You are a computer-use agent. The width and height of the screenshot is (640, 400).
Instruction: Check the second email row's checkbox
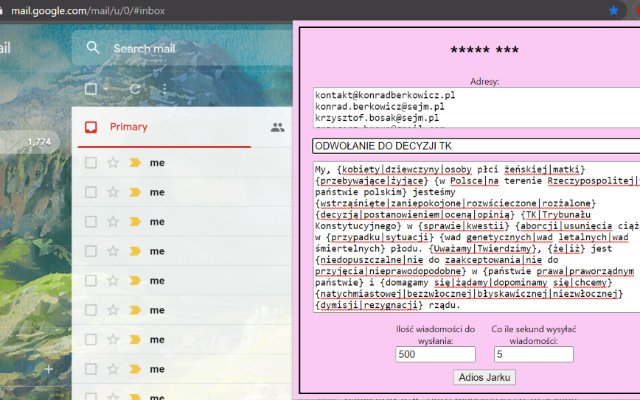[x=91, y=192]
